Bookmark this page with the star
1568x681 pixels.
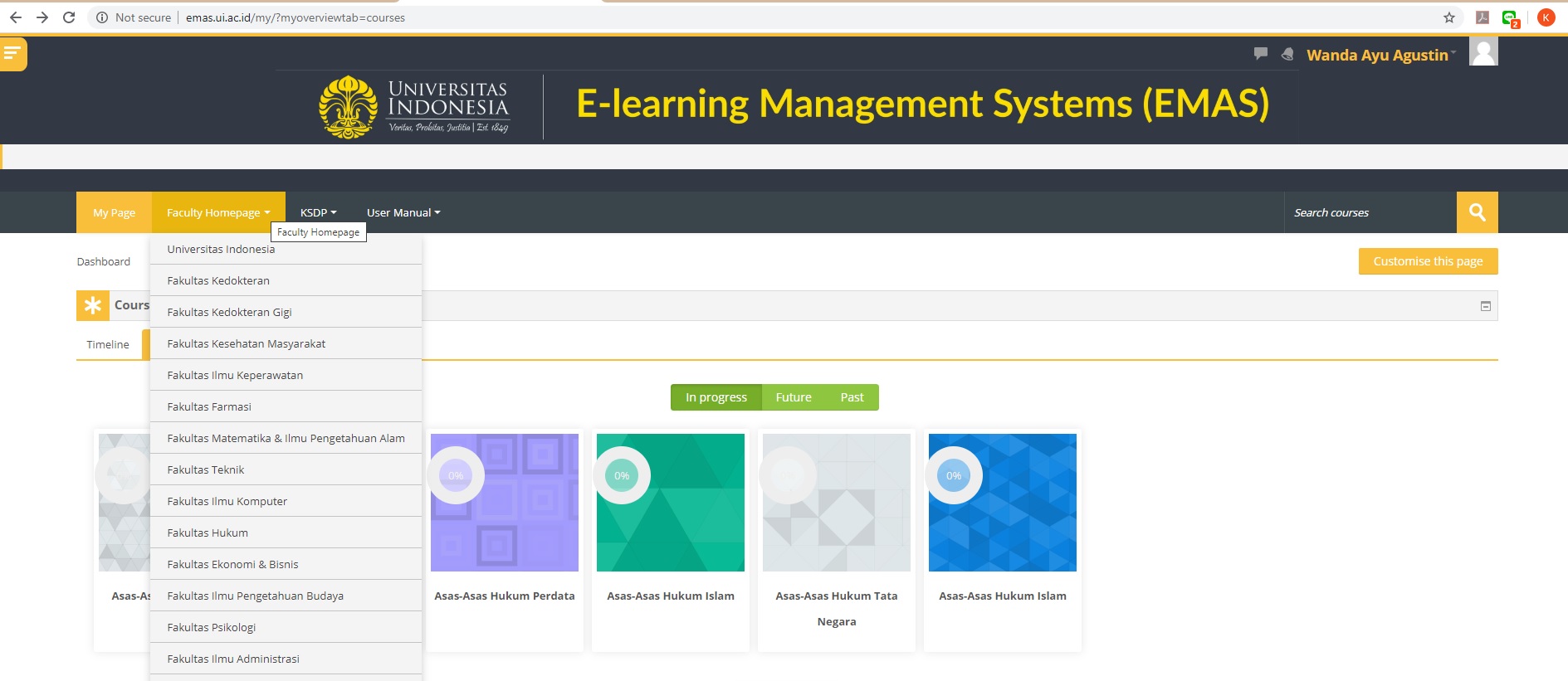[x=1449, y=17]
